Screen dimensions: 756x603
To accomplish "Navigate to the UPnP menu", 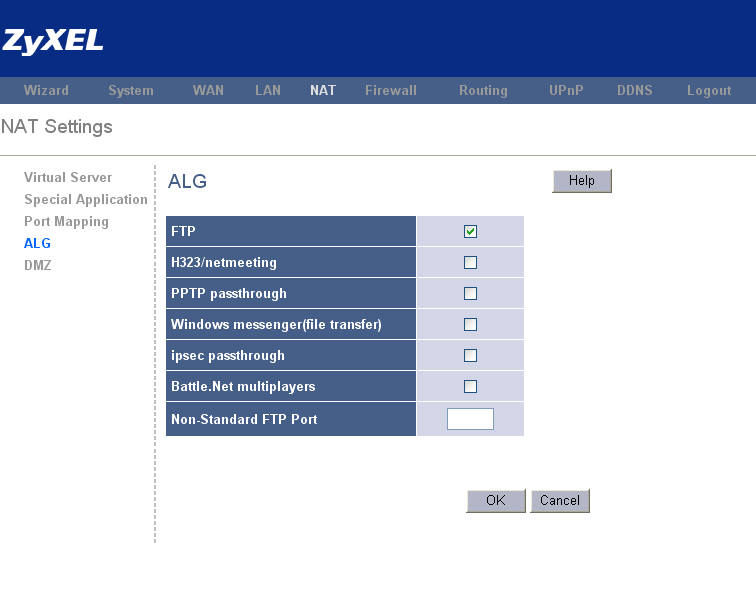I will click(566, 91).
